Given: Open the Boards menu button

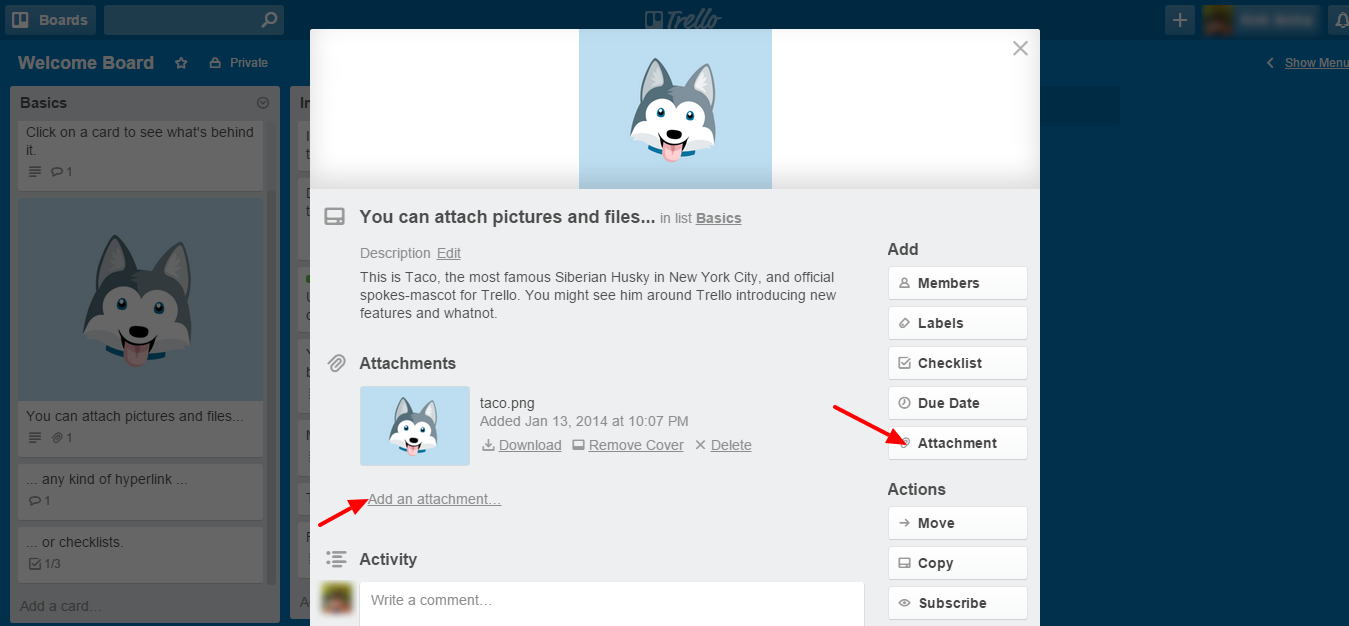Looking at the screenshot, I should [52, 20].
